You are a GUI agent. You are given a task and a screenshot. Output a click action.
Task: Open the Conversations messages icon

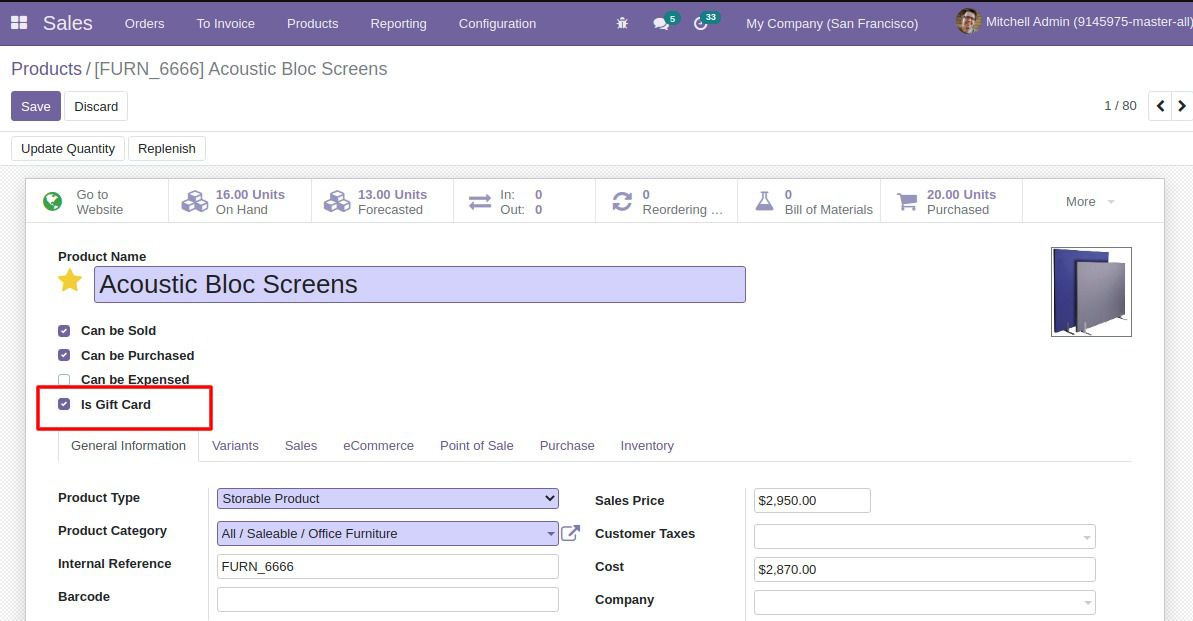pos(661,22)
